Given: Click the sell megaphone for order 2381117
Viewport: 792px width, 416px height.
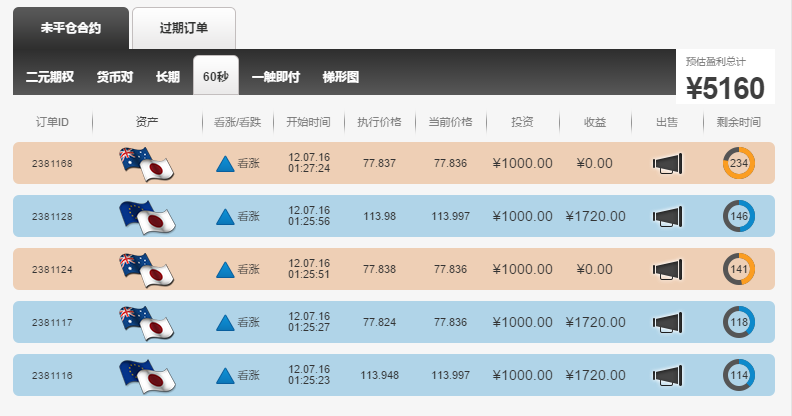Looking at the screenshot, I should tap(667, 323).
